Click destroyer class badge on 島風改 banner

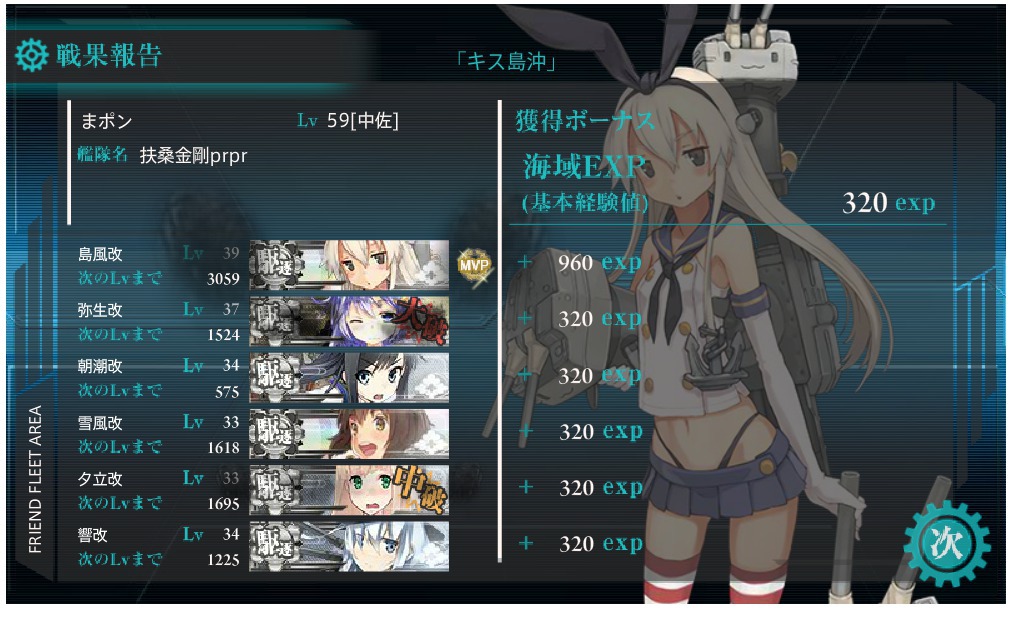pyautogui.click(x=277, y=265)
